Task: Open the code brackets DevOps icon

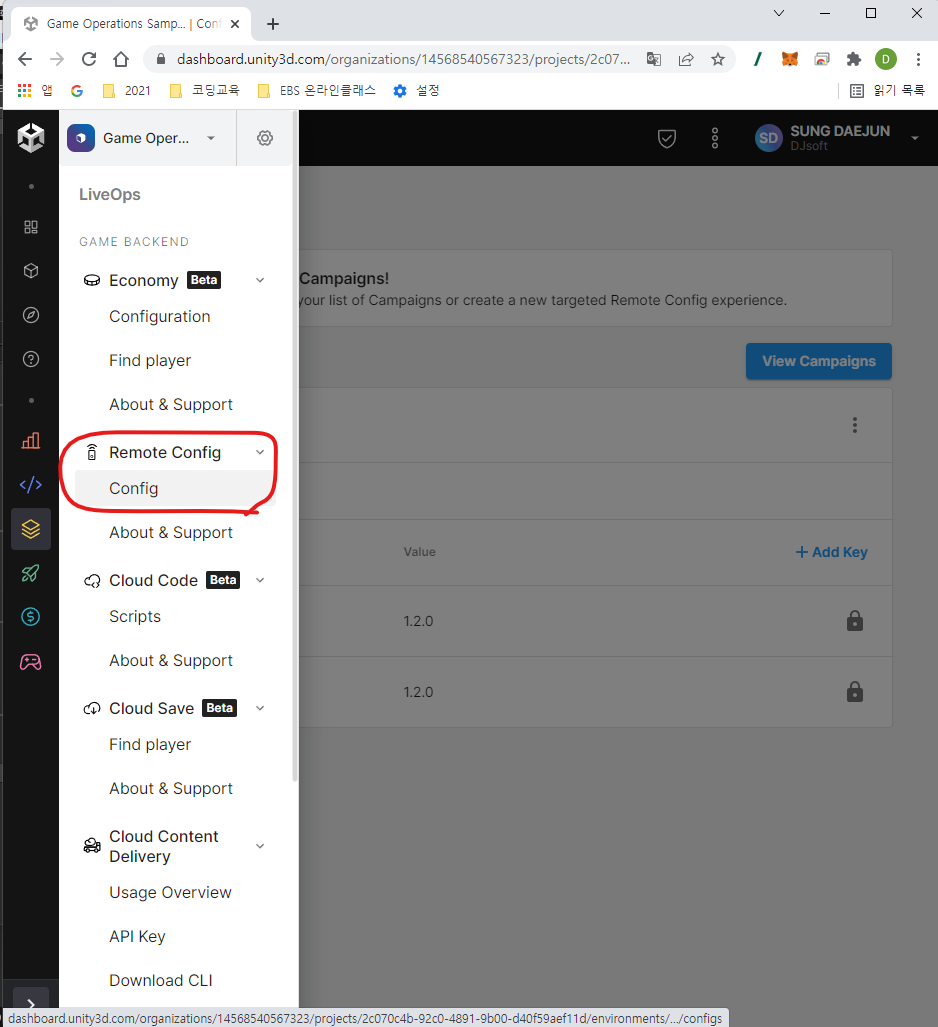Action: click(x=31, y=485)
